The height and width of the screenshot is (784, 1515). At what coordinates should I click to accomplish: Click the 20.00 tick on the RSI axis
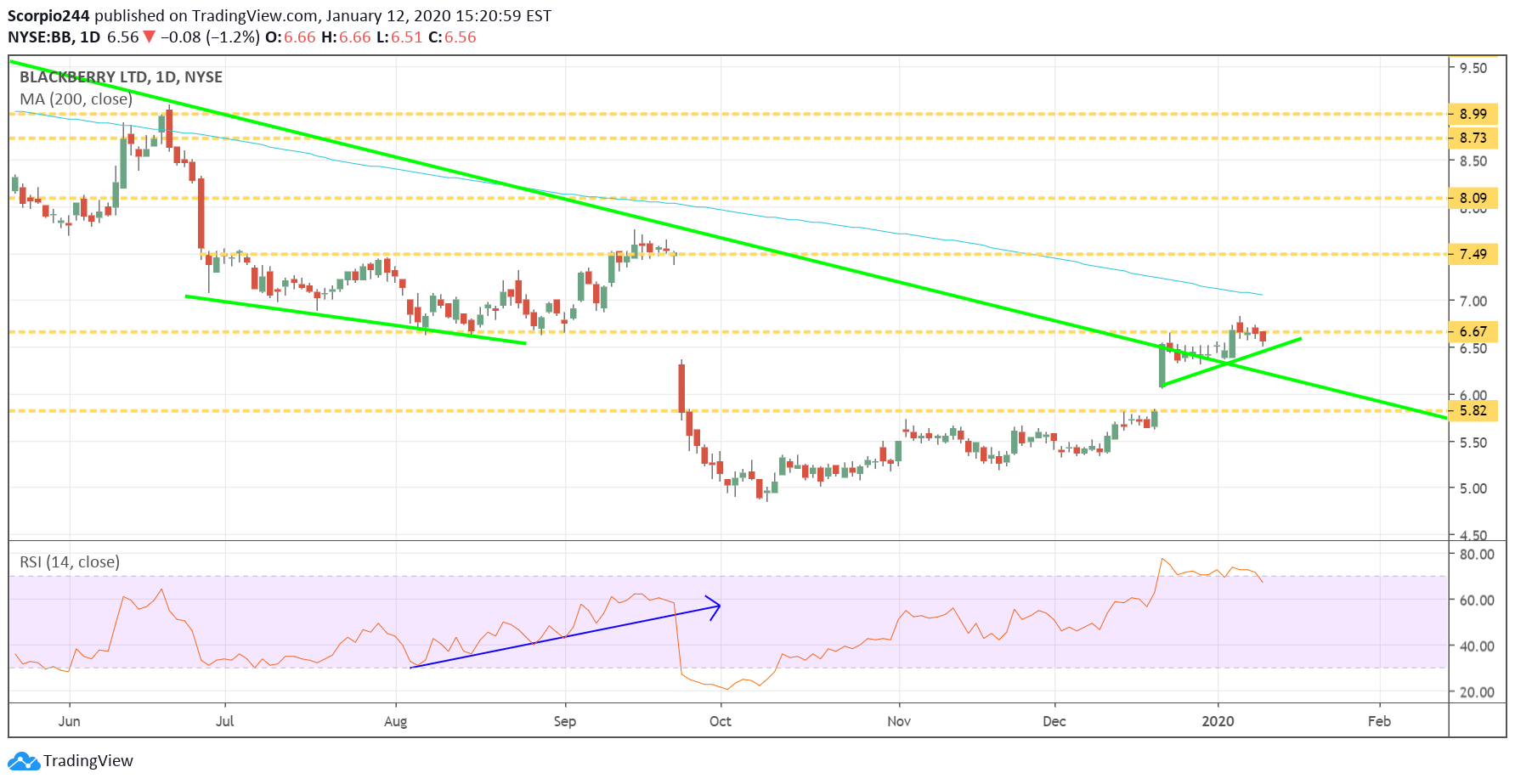1477,692
